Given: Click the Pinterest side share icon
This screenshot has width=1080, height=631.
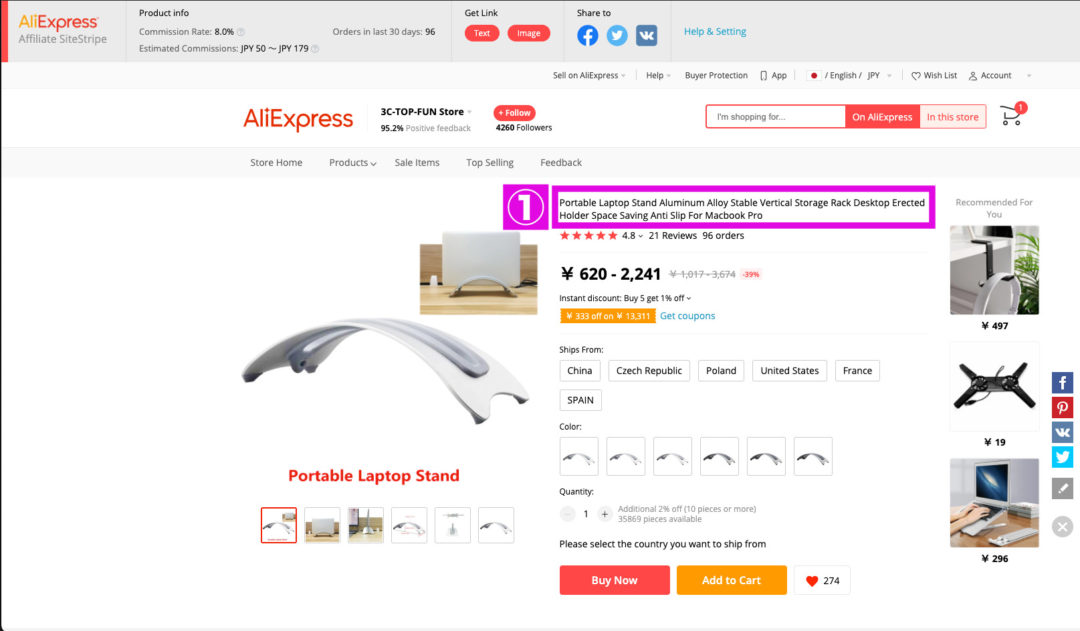Looking at the screenshot, I should pyautogui.click(x=1062, y=407).
